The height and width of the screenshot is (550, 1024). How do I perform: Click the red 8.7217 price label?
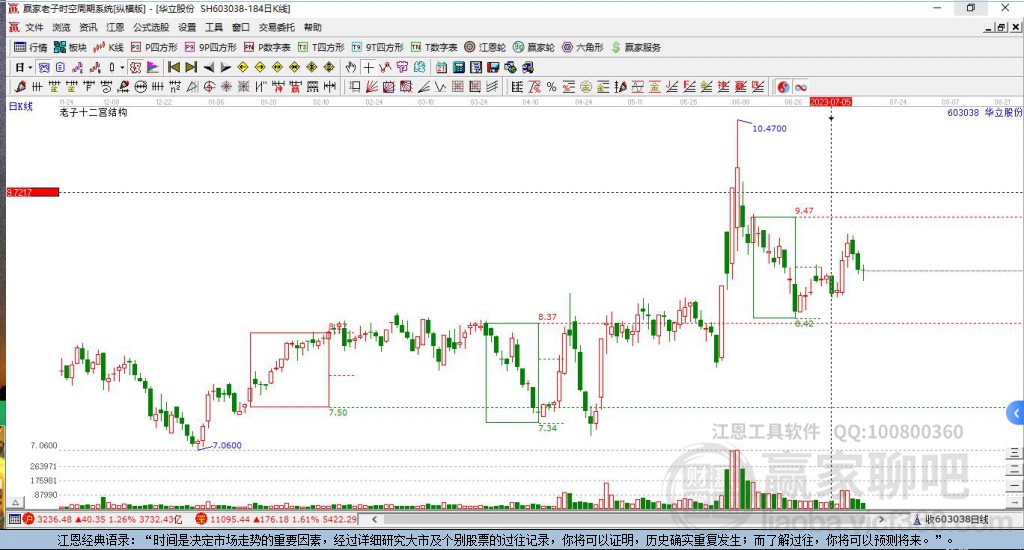(33, 192)
